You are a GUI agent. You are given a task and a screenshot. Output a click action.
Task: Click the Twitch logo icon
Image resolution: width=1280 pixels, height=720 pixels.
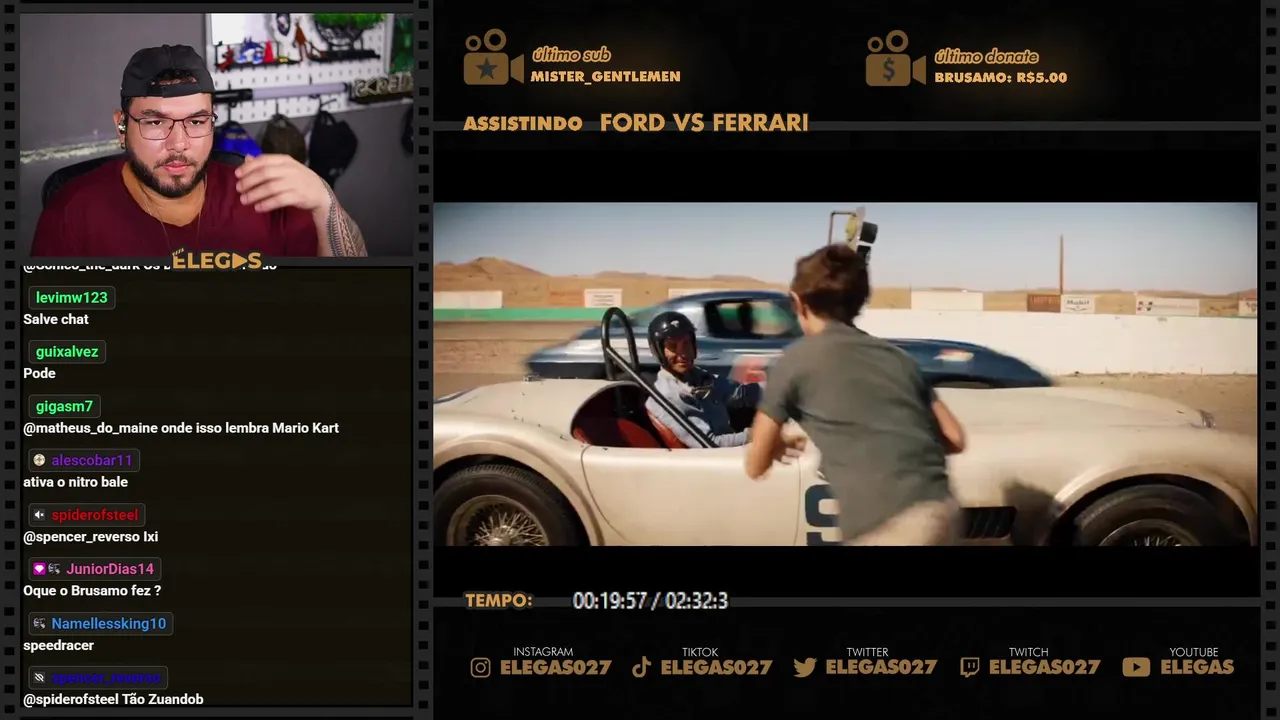(969, 667)
